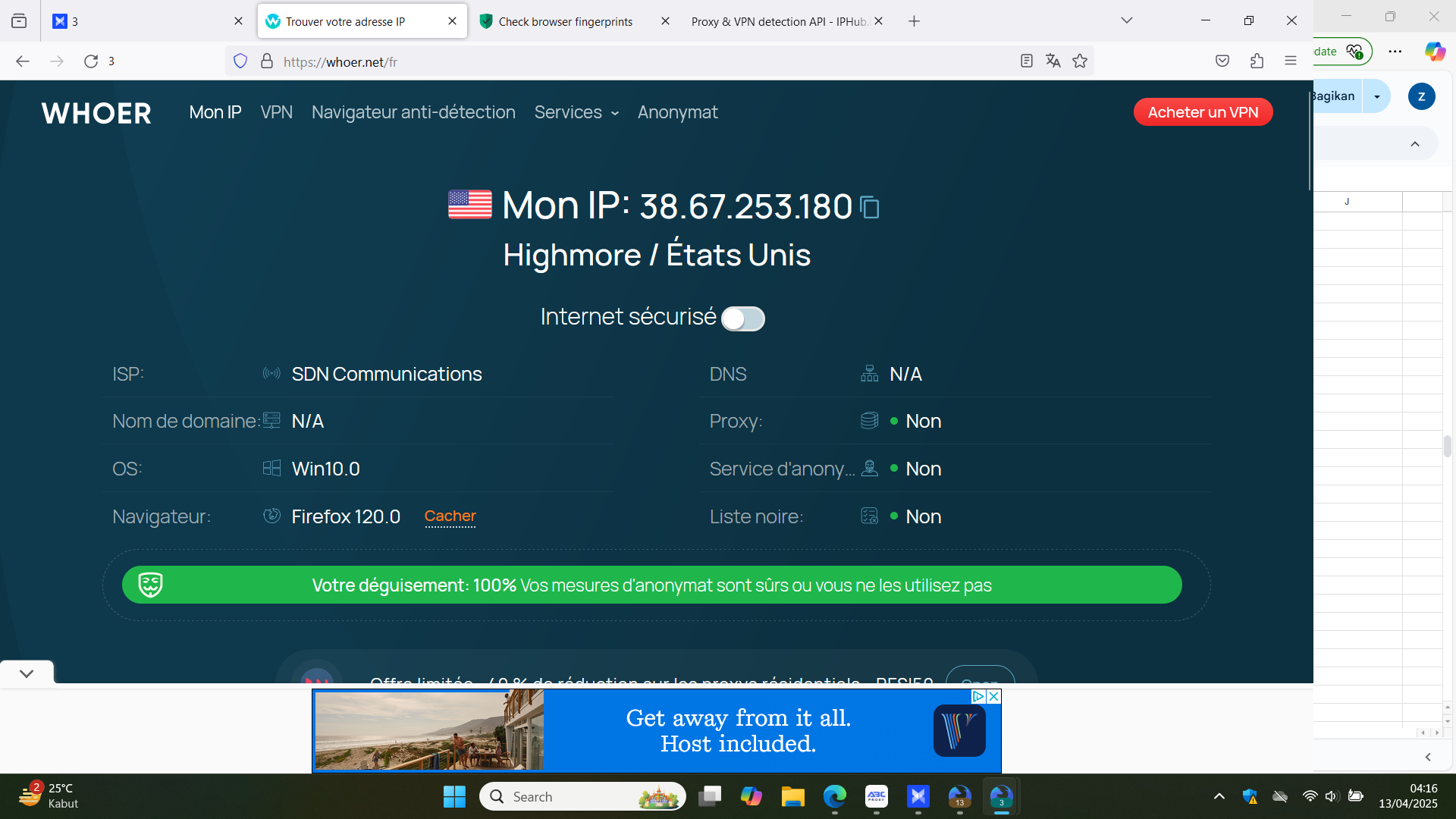Screen dimensions: 1456x819
Task: Click the Bagikan button in background window
Action: [x=1338, y=96]
